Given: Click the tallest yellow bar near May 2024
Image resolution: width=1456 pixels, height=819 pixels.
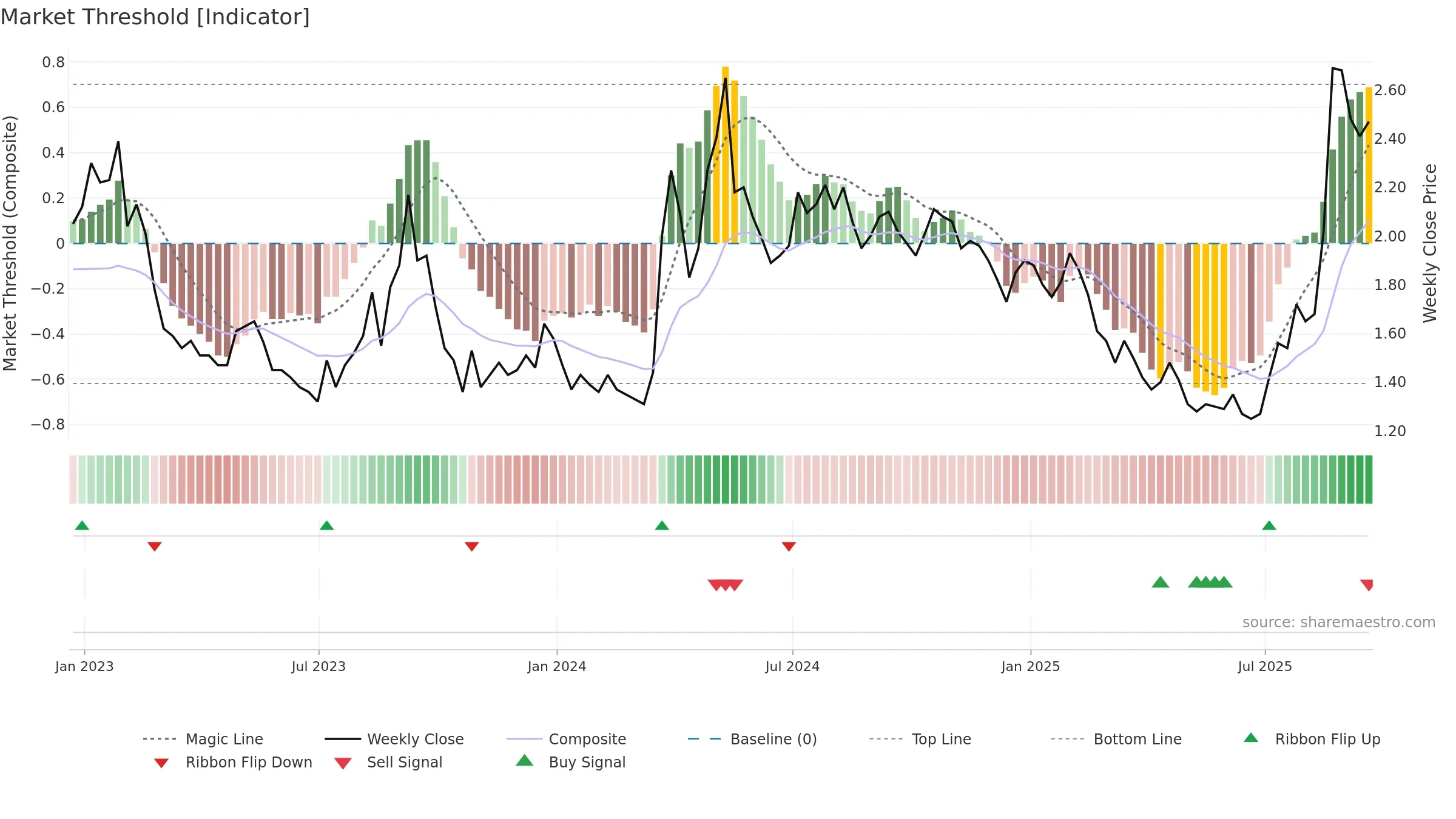Looking at the screenshot, I should (726, 155).
